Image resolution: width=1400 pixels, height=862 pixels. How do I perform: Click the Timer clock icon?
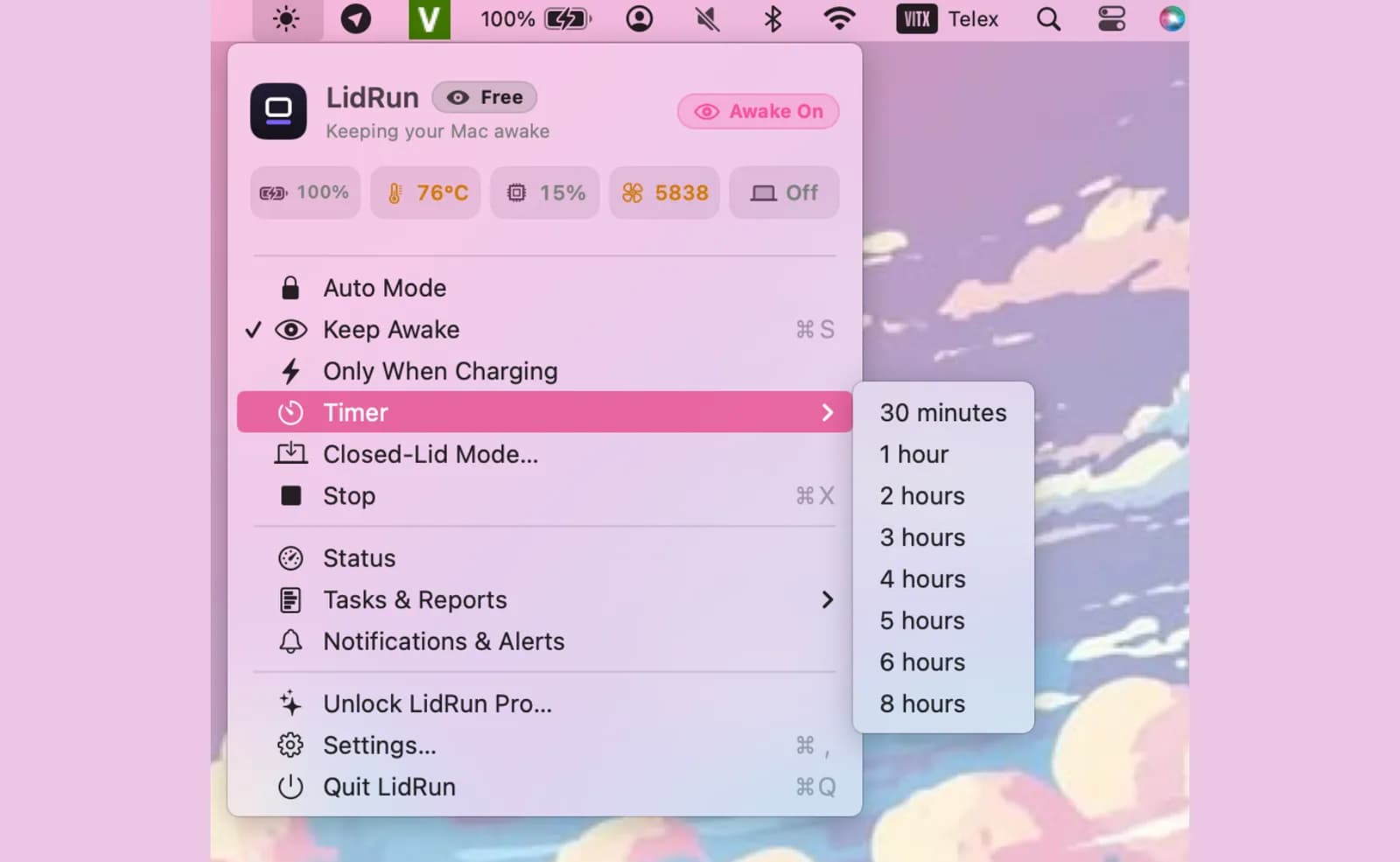[x=290, y=412]
